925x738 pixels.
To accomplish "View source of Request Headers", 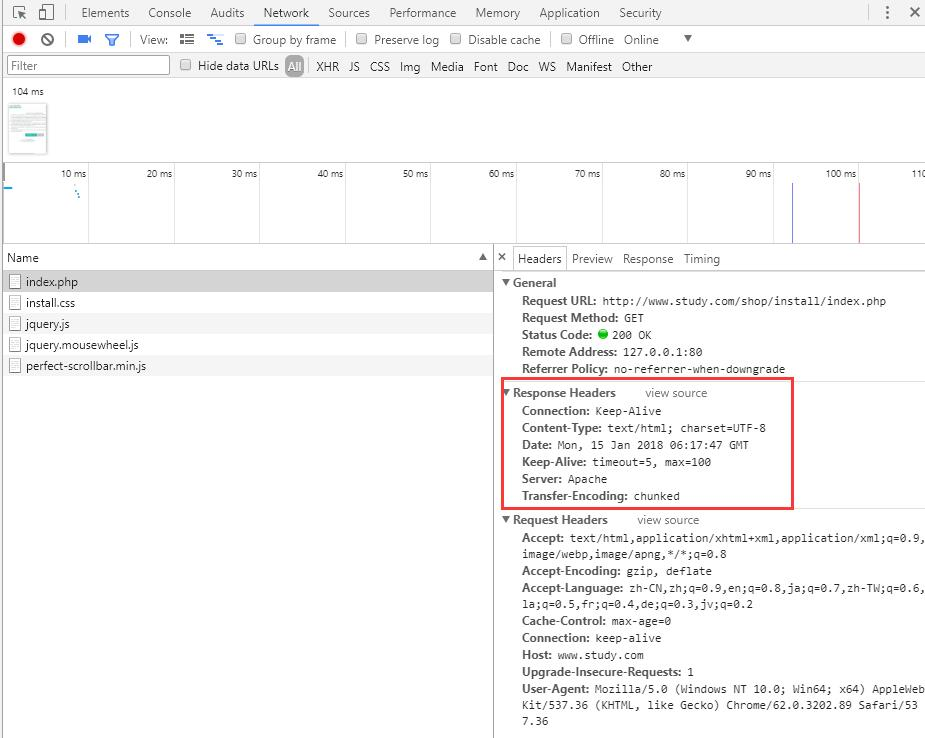I will [x=668, y=520].
